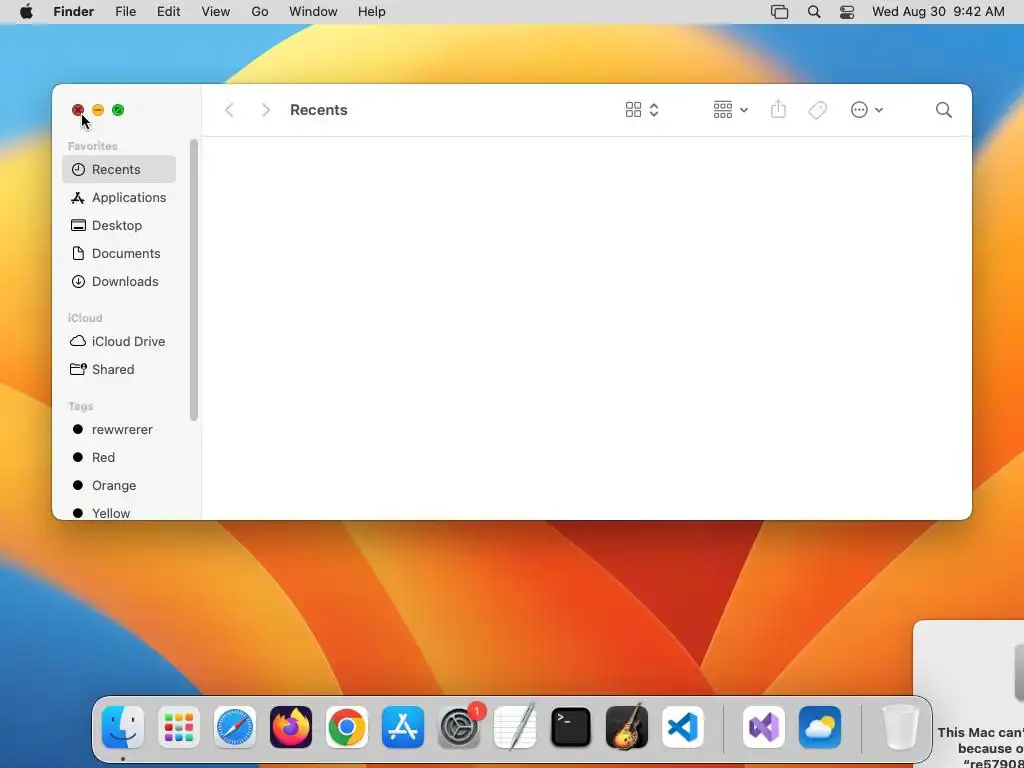Open the View menu
Image resolution: width=1024 pixels, height=768 pixels.
pos(216,12)
